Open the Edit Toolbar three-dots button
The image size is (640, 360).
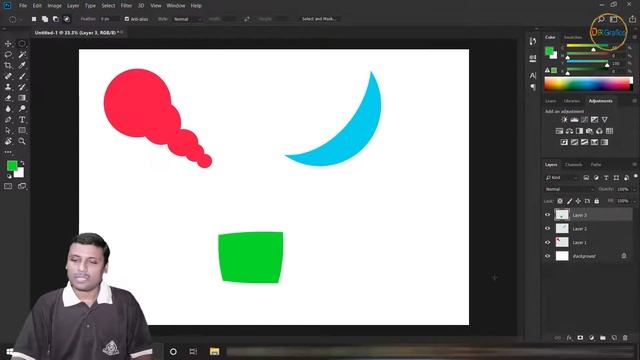click(8, 152)
